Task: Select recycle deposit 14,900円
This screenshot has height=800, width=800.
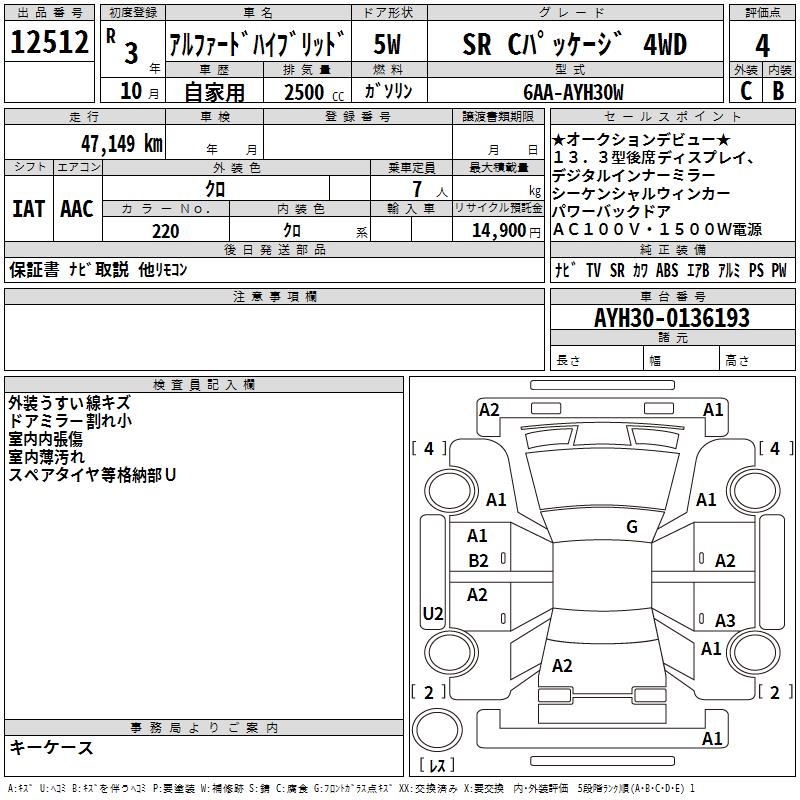Action: [x=506, y=231]
